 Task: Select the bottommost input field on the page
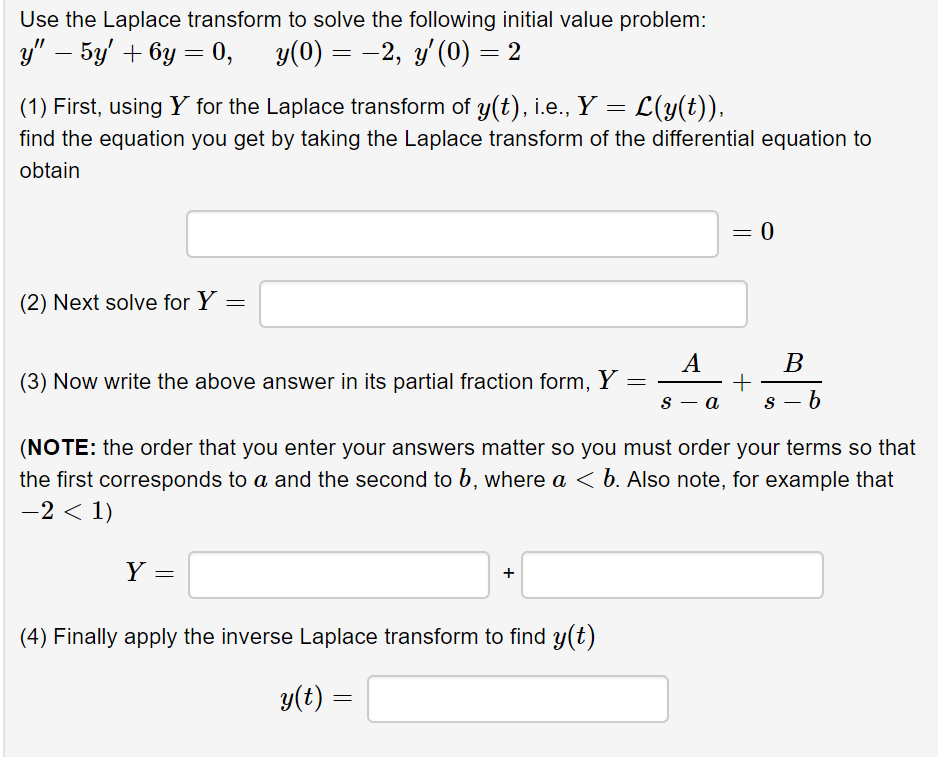[x=517, y=698]
